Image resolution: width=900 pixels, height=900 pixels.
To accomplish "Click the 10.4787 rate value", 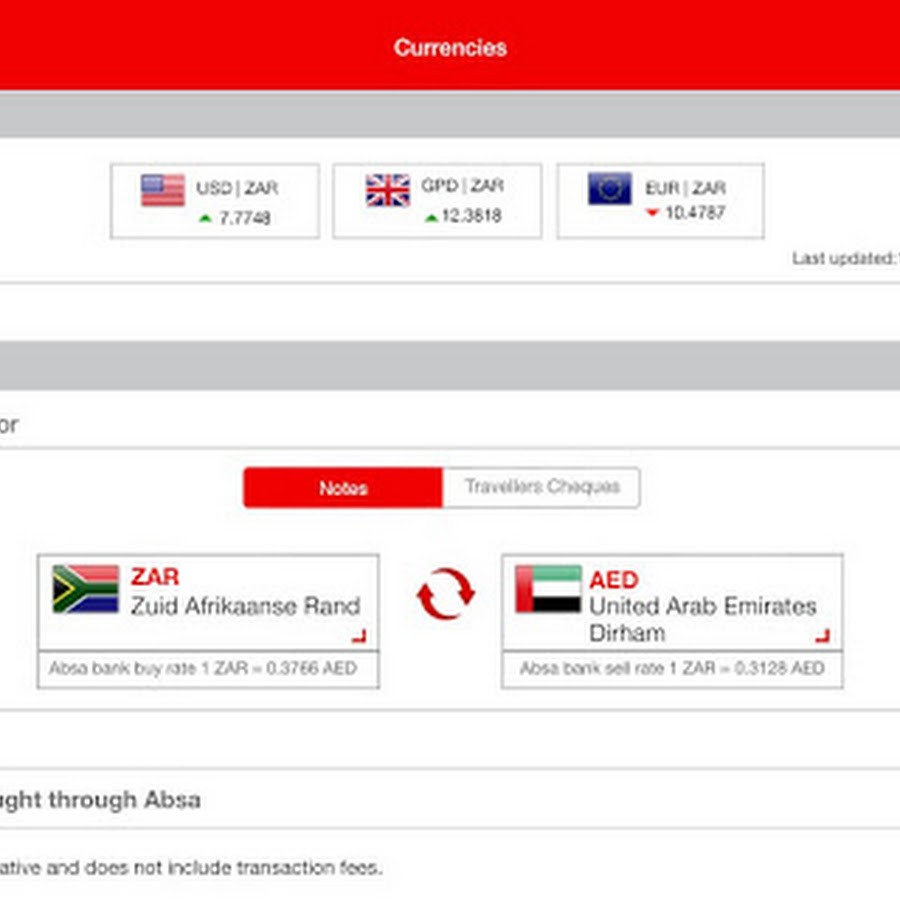I will pyautogui.click(x=695, y=213).
